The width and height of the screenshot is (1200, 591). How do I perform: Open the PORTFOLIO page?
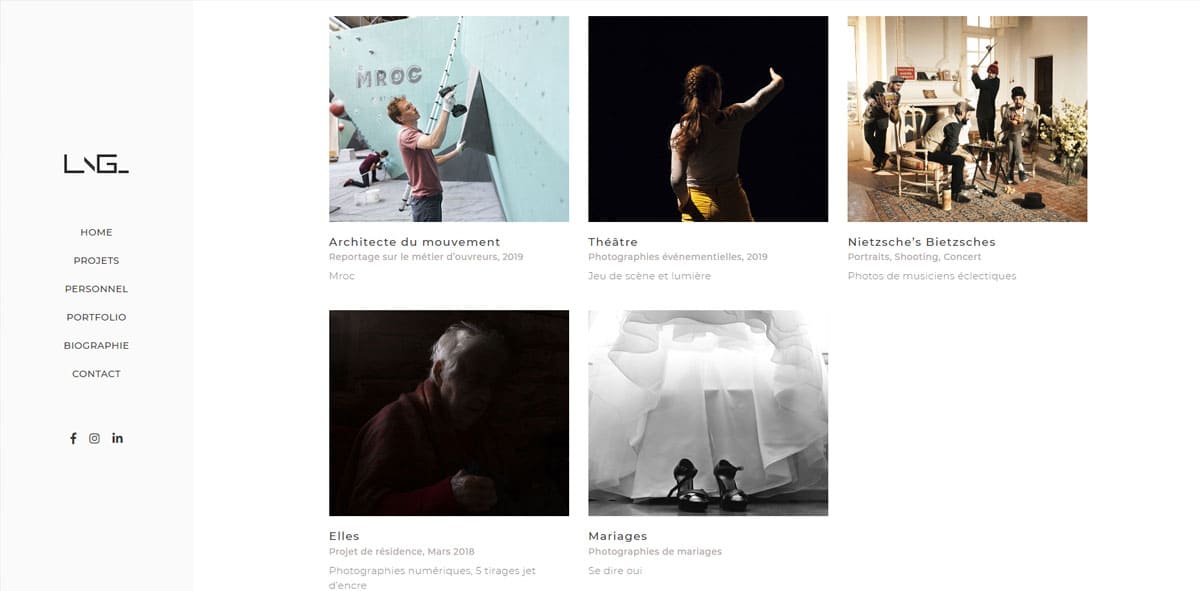pos(96,317)
